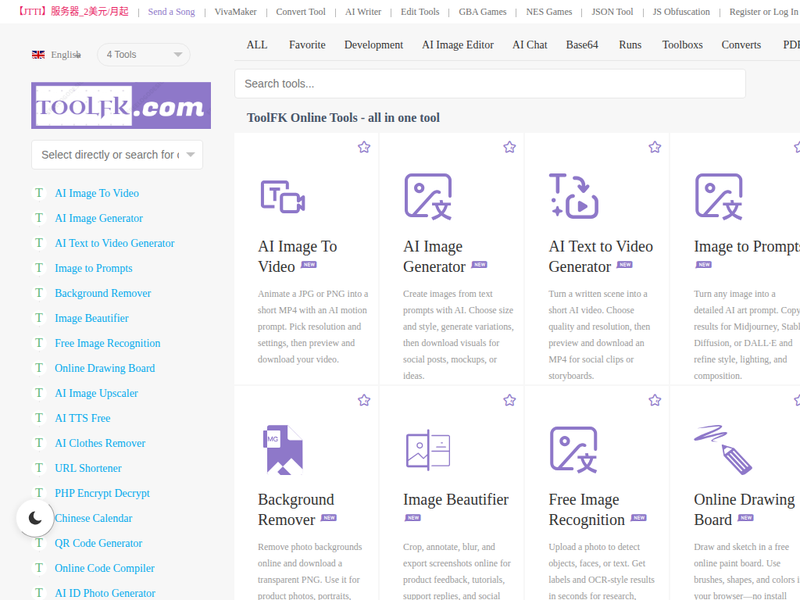Click the AI Image Generator card icon
This screenshot has height=600, width=800.
(428, 196)
